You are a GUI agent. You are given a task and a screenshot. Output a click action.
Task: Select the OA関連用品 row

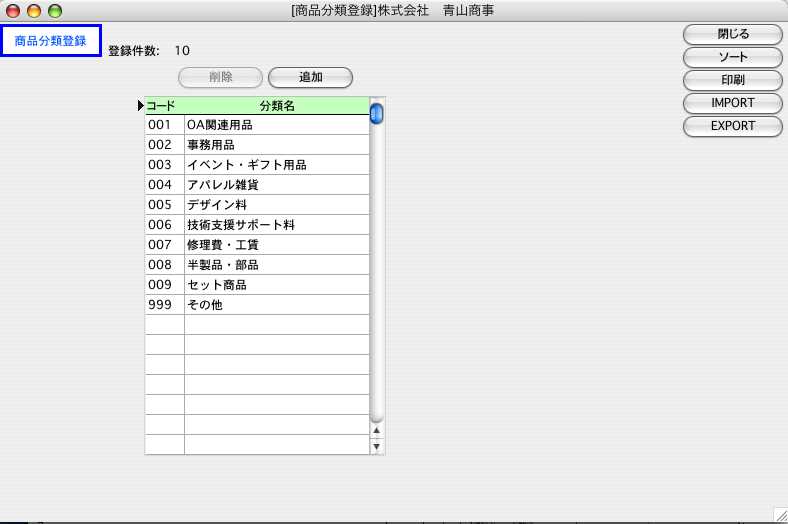pos(276,125)
